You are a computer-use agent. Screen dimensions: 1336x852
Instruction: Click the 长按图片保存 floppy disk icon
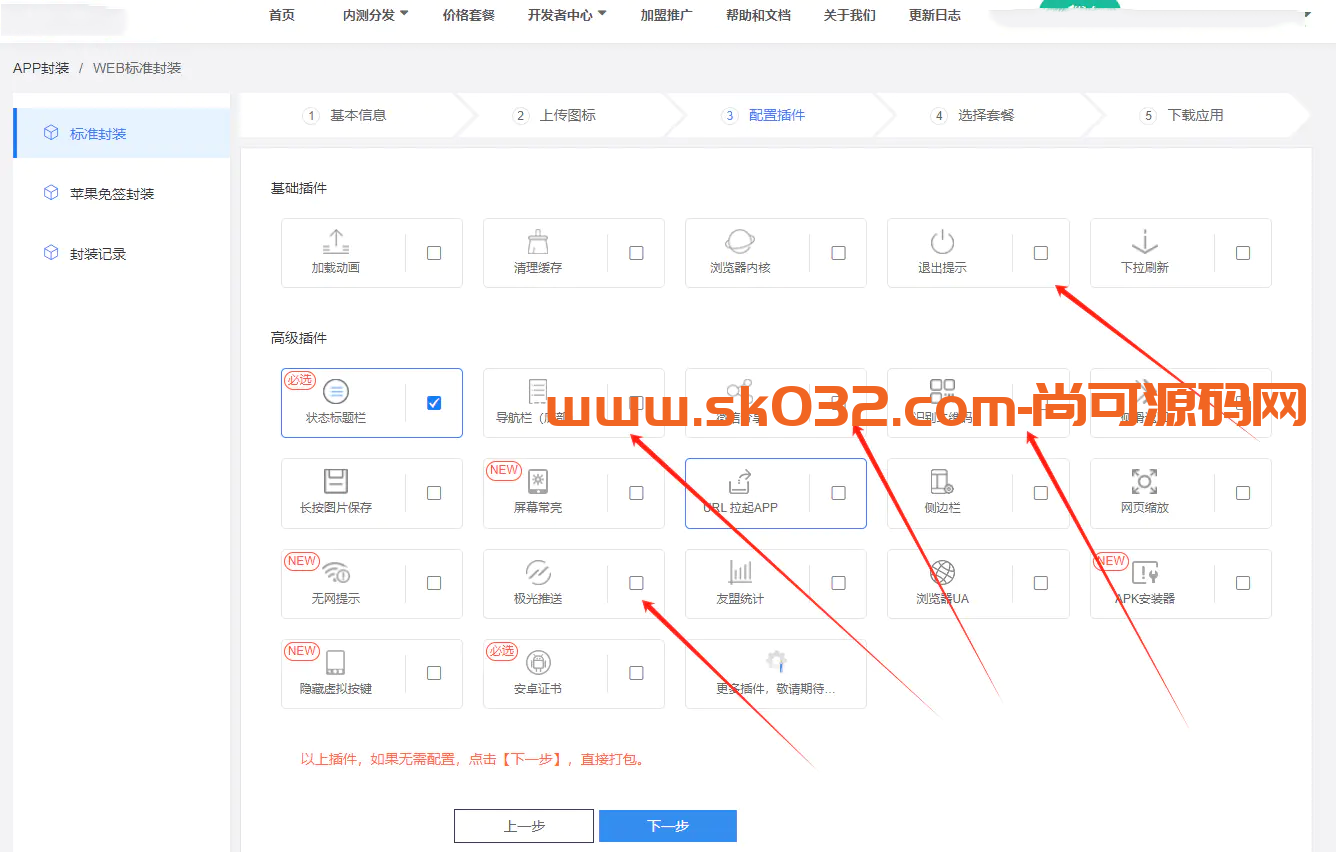coord(336,481)
